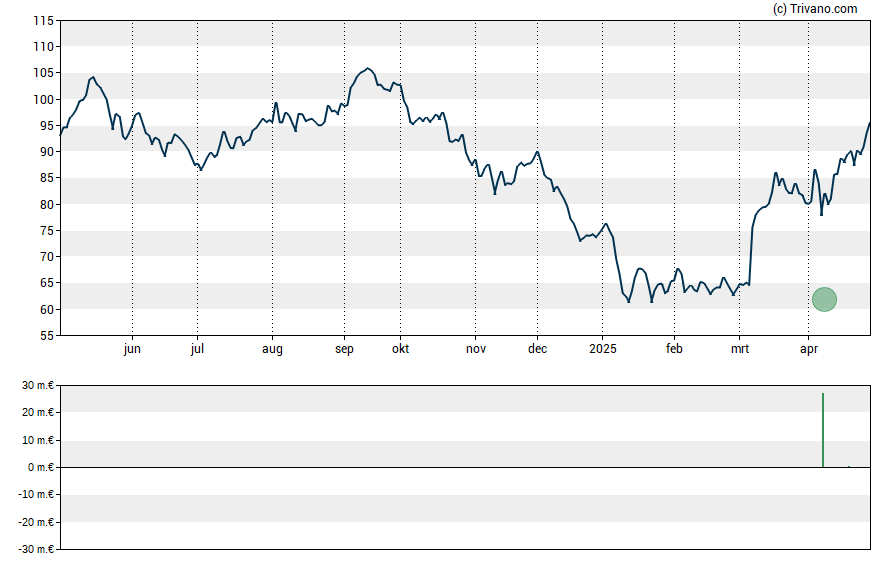Click the tall green volume bar in April
The height and width of the screenshot is (565, 888).
click(823, 430)
